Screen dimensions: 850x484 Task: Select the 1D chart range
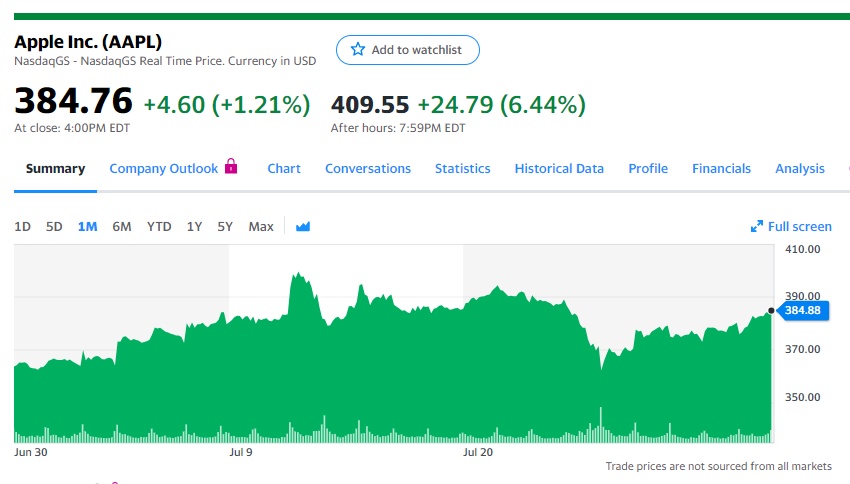click(22, 227)
